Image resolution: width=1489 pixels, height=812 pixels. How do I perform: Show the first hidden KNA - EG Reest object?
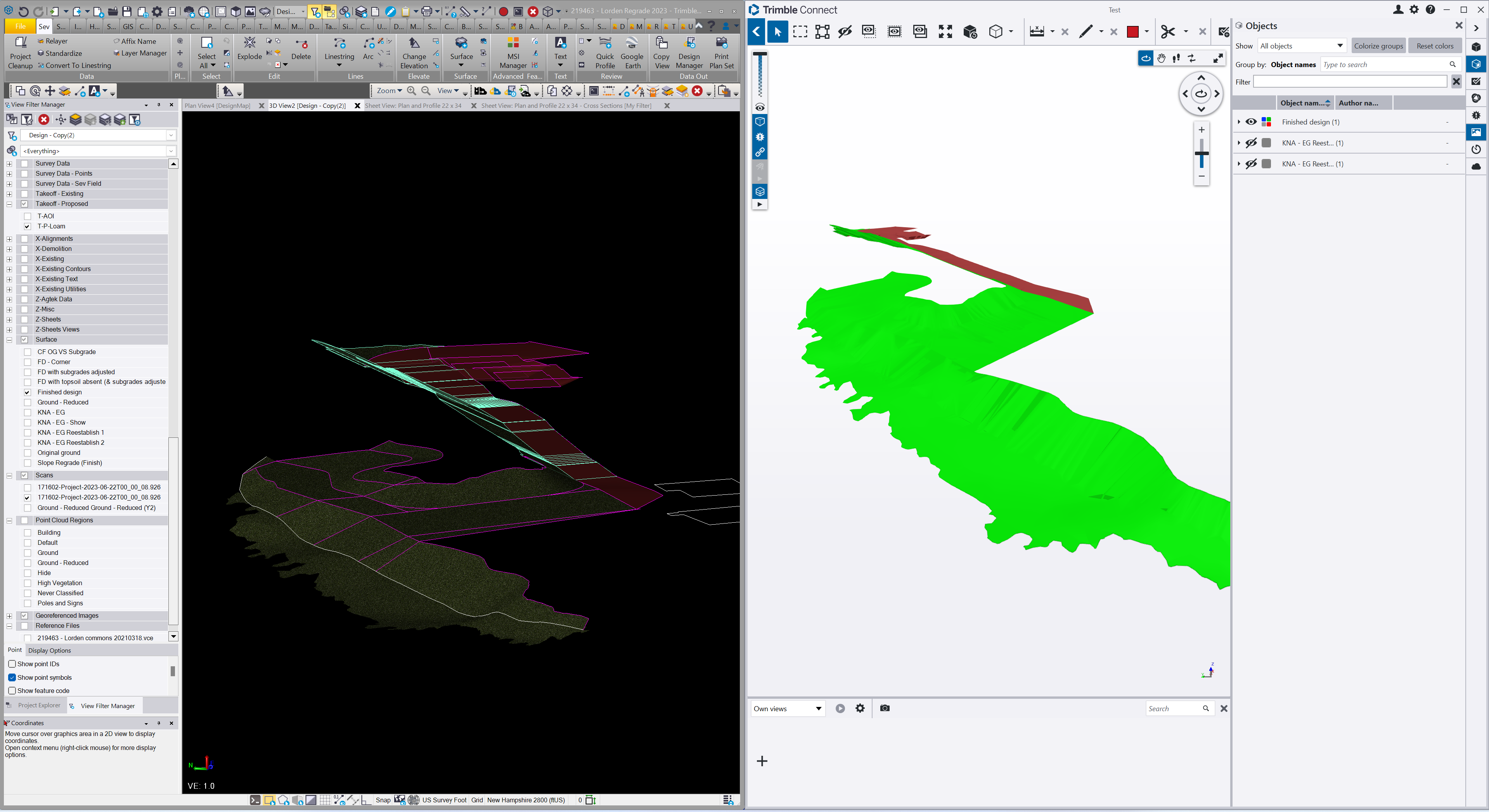1251,143
